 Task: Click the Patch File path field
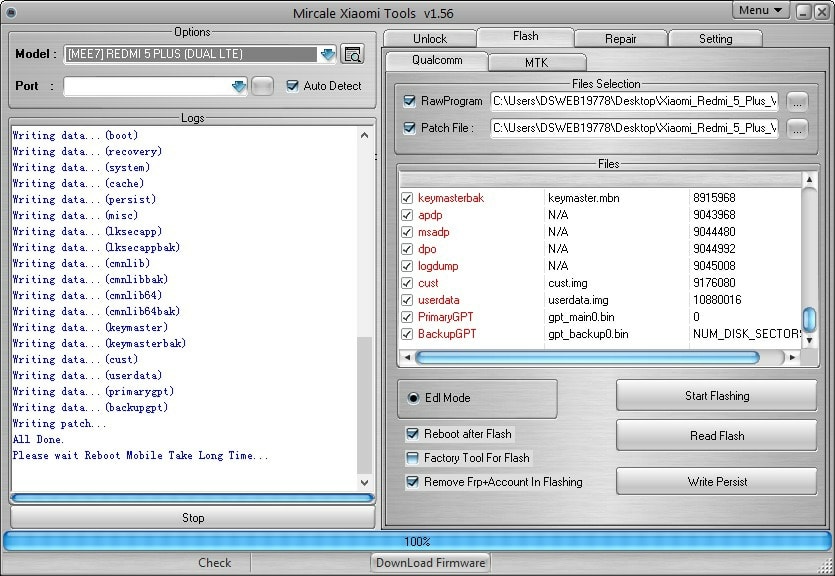tap(634, 128)
